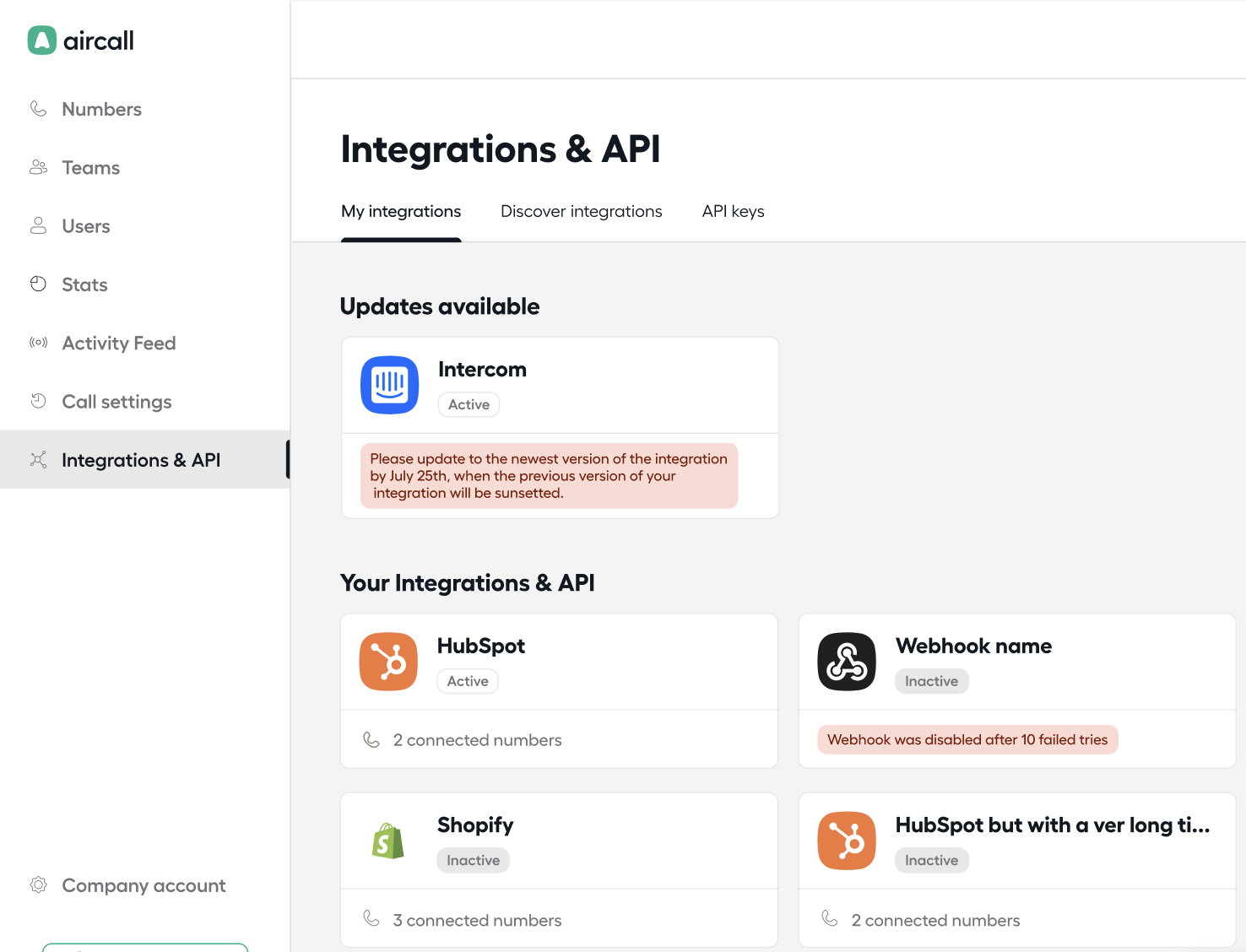Screen dimensions: 1246x952
Task: Click the people icon beside Teams
Action: pyautogui.click(x=38, y=167)
